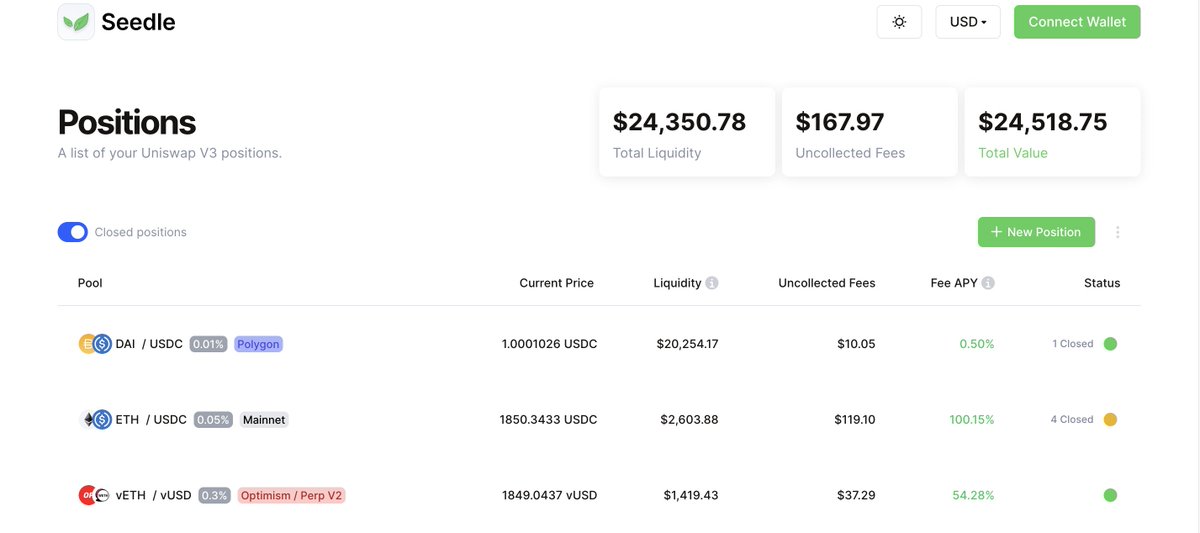Click the 0.05% fee tier badge
Viewport: 1200px width, 533px height.
point(213,420)
